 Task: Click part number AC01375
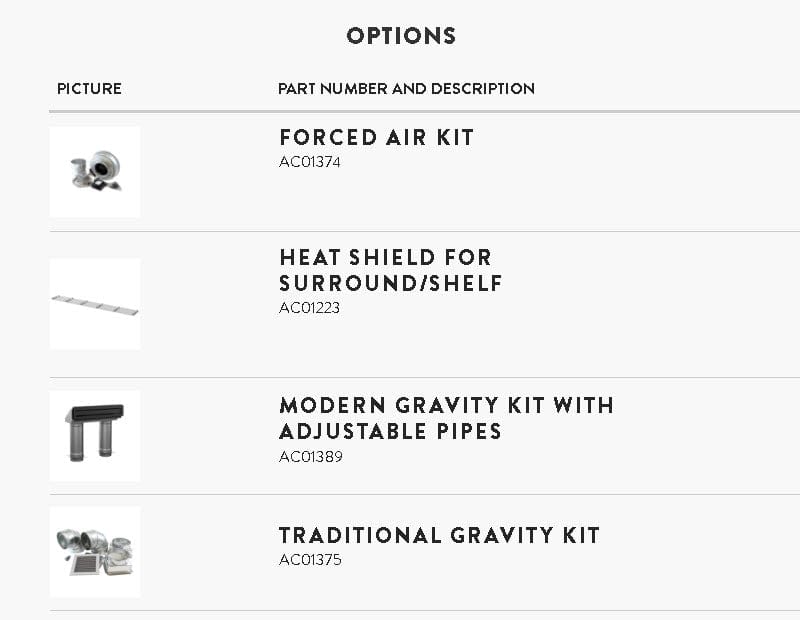(x=310, y=560)
